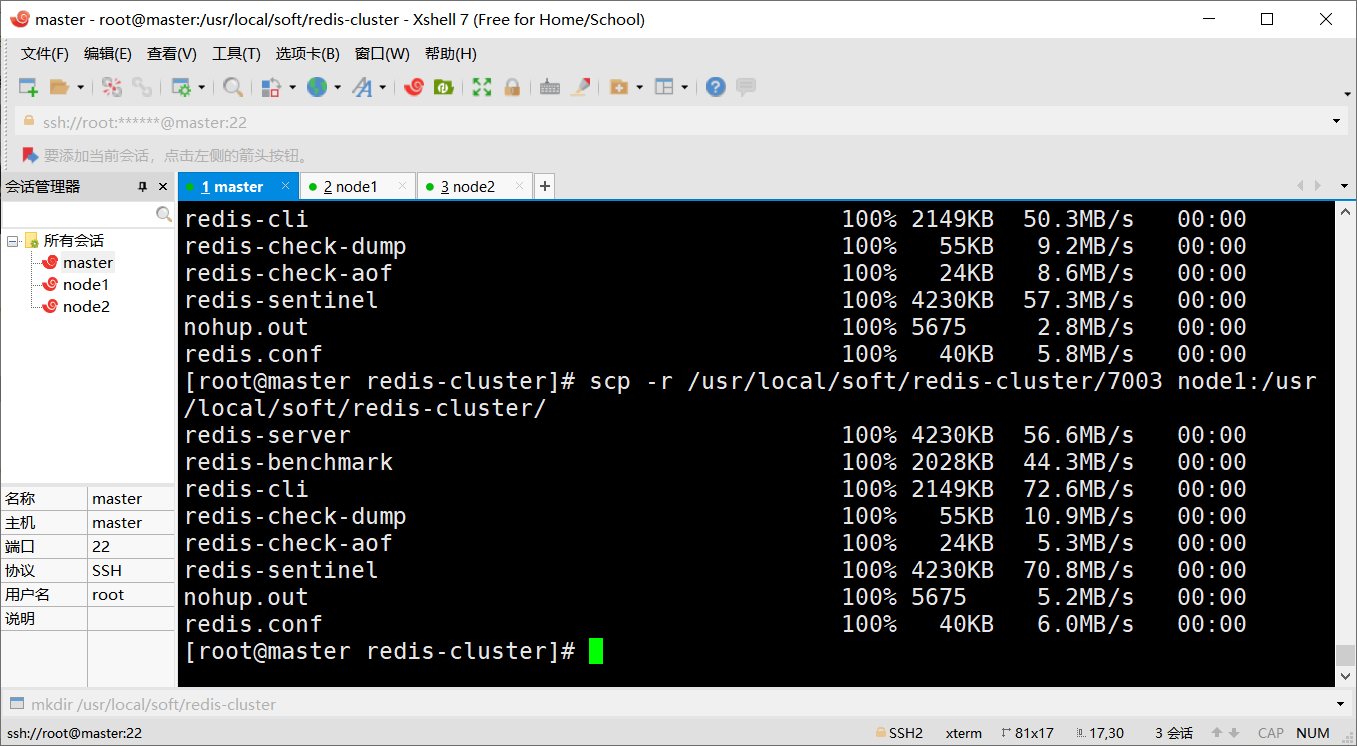
Task: Click the highlighter pen toolbar icon
Action: click(580, 88)
